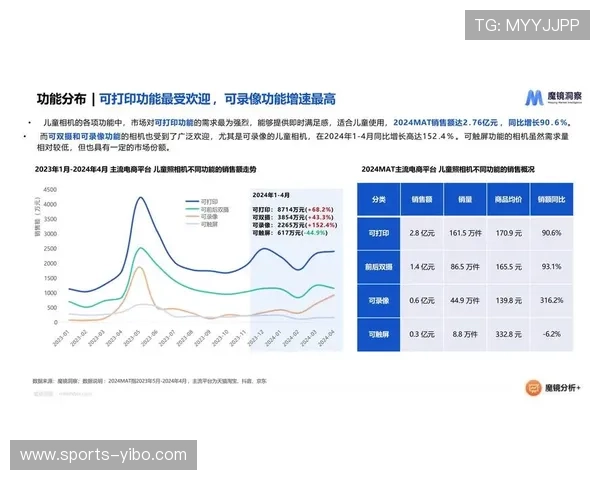Click the -6.2% cell
600x480 pixels.
551,334
